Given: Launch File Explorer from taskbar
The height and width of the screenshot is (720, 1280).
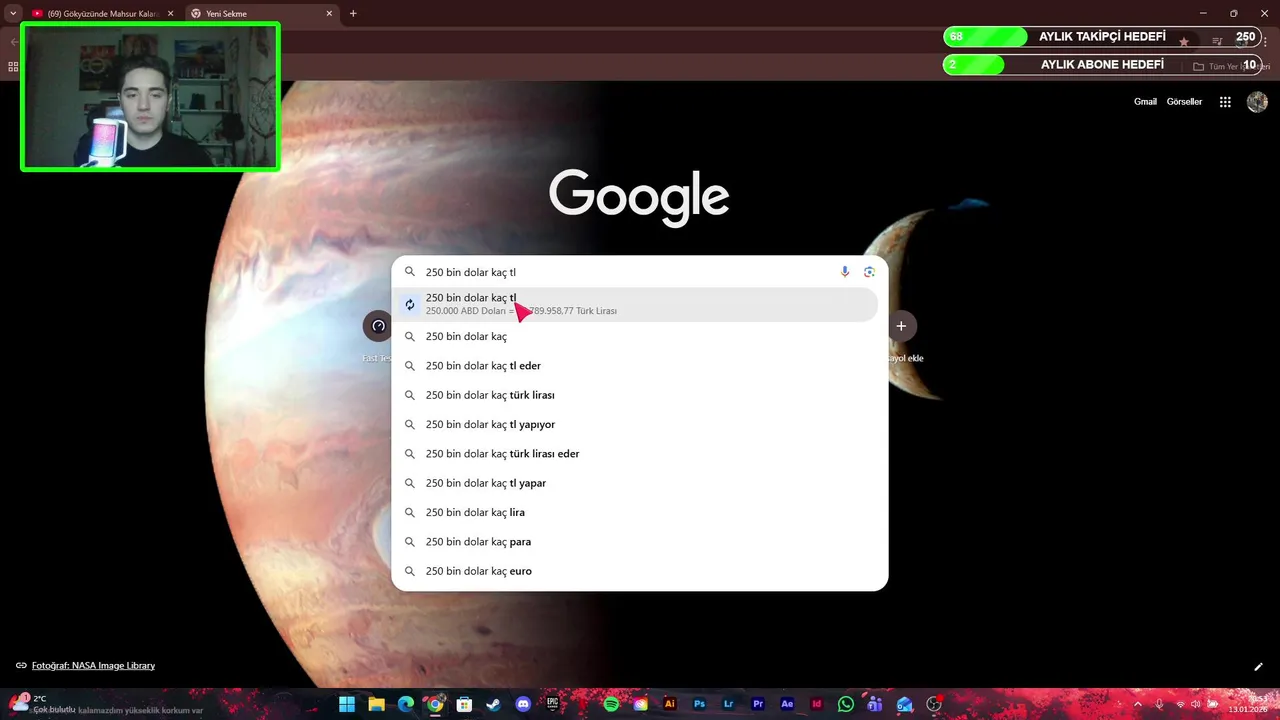Looking at the screenshot, I should [376, 704].
